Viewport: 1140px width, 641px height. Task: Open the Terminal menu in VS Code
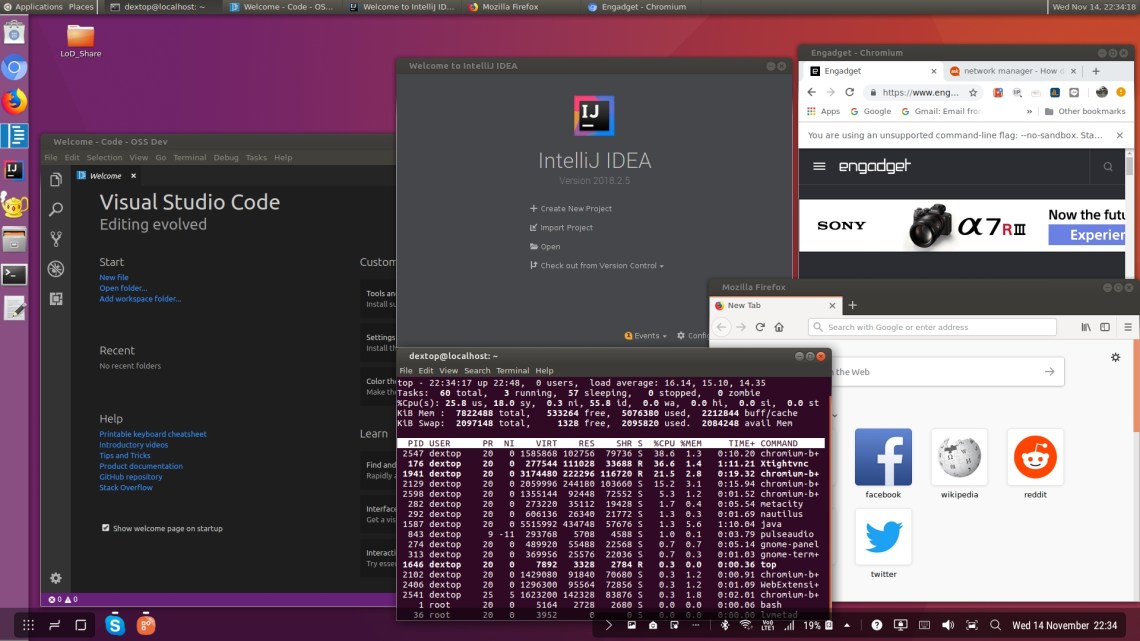tap(190, 157)
